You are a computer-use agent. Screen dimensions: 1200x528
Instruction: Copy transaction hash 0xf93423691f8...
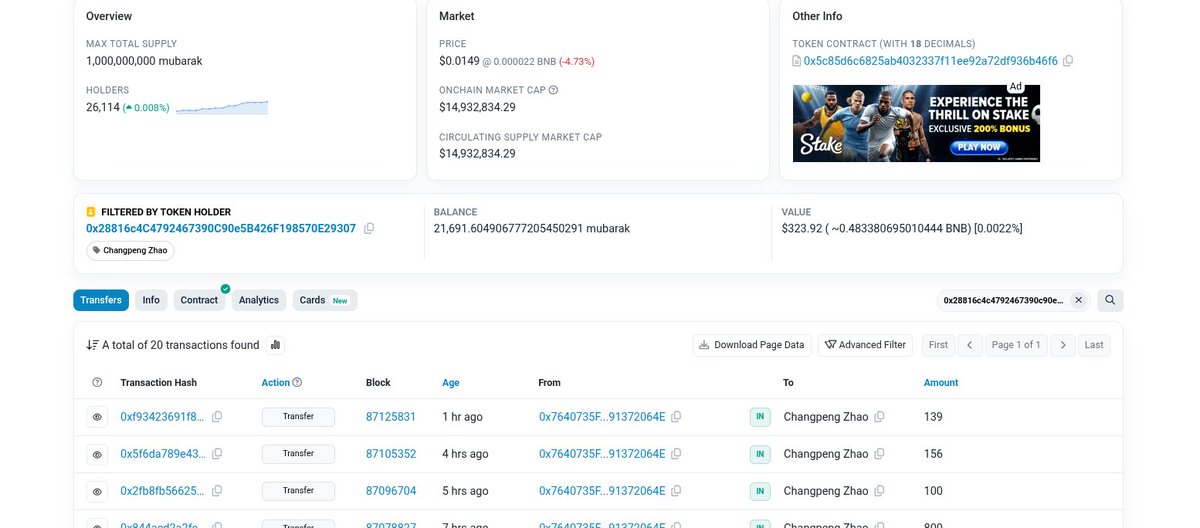click(x=217, y=417)
